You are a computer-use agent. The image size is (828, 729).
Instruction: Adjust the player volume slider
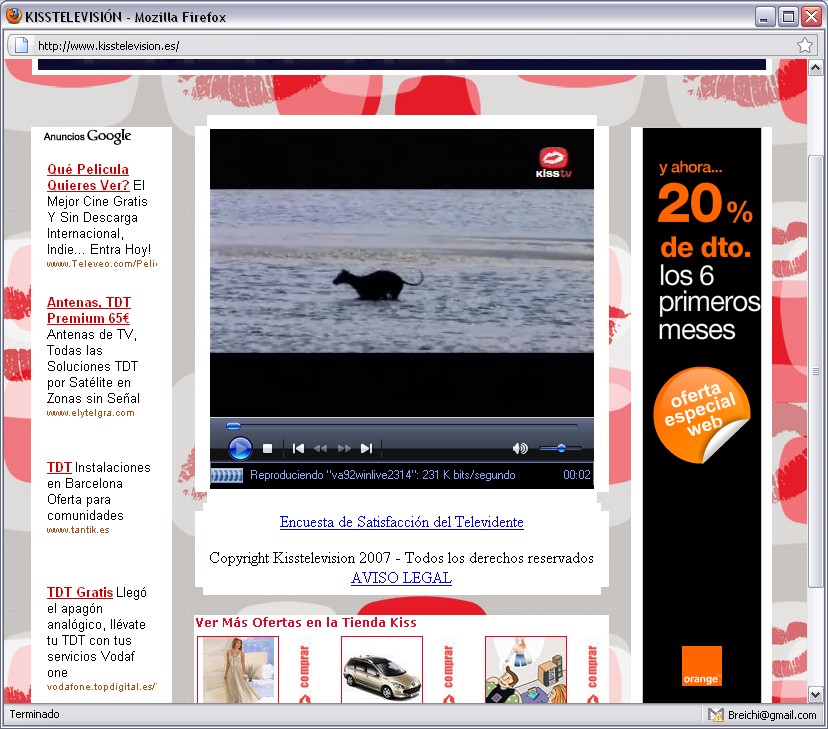[x=560, y=448]
